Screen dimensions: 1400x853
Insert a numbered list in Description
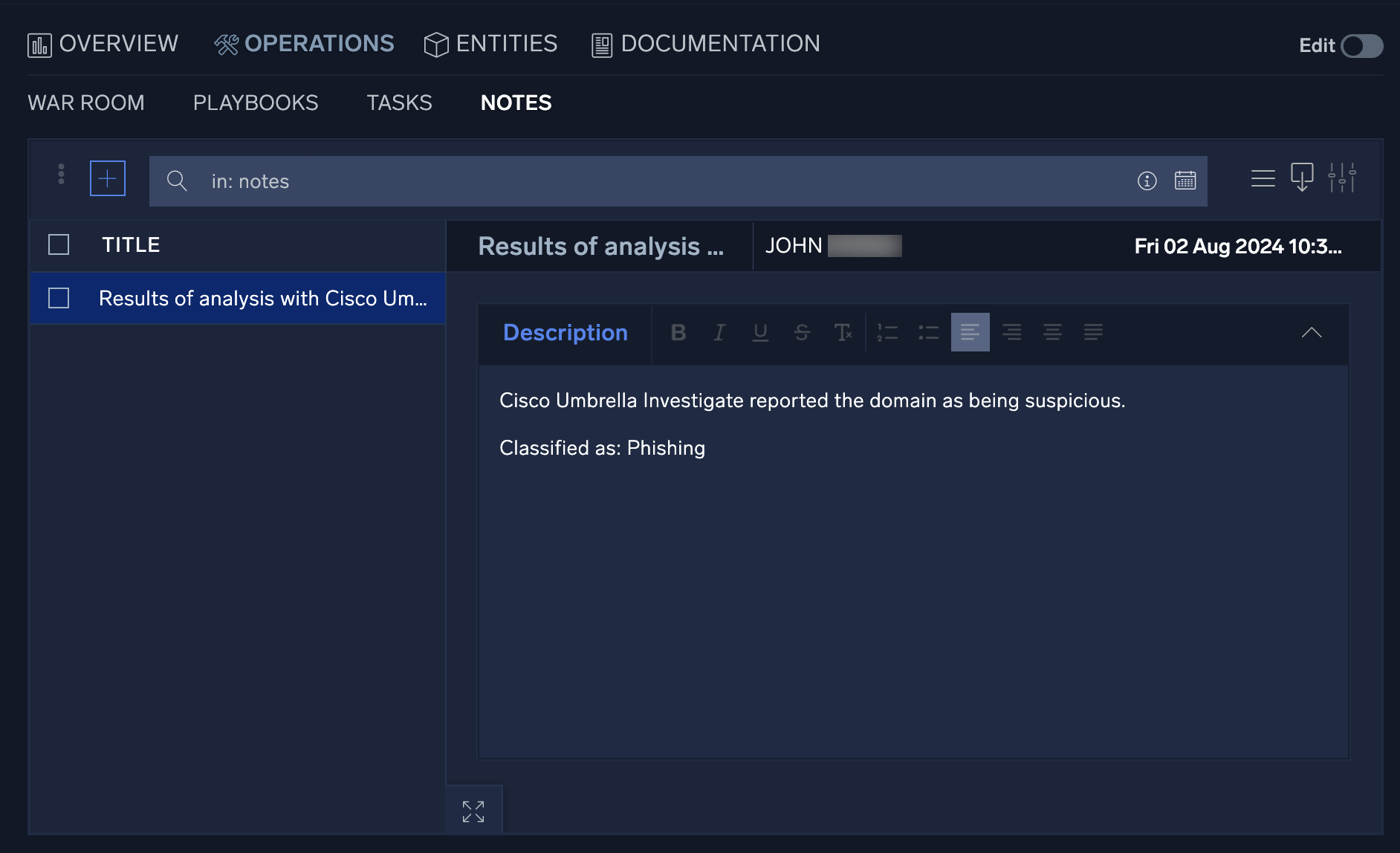tap(887, 333)
